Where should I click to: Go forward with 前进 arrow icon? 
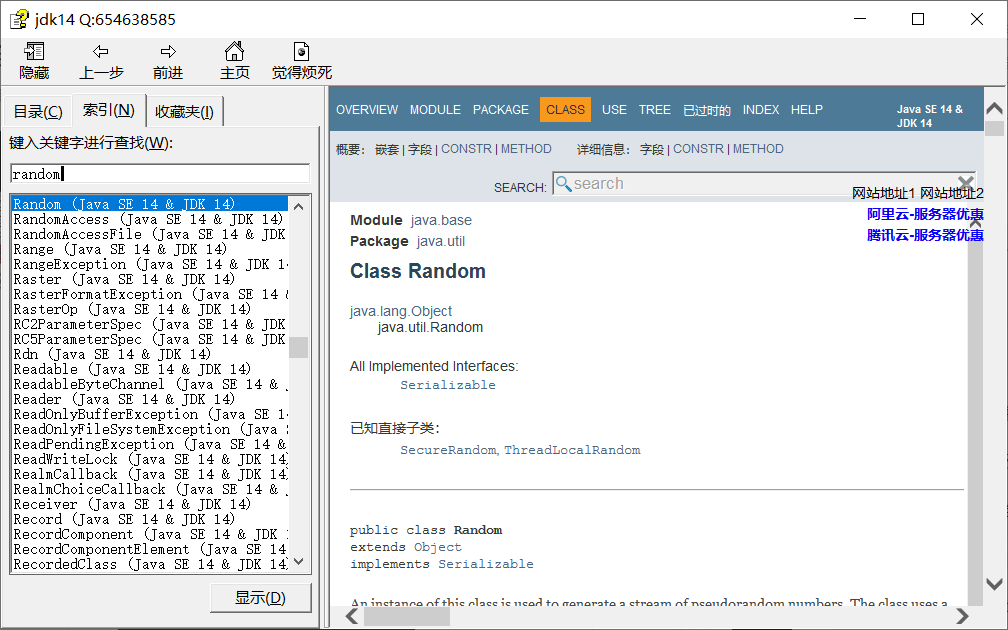pyautogui.click(x=168, y=51)
